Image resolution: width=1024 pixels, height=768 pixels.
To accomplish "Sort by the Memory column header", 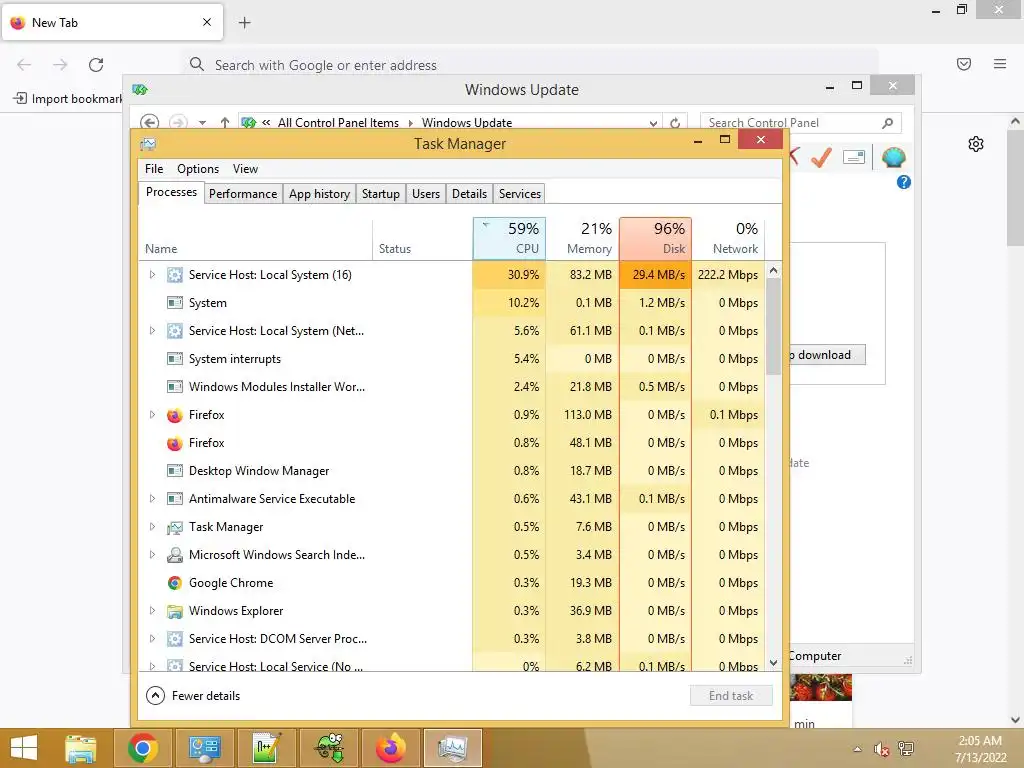I will (x=583, y=238).
